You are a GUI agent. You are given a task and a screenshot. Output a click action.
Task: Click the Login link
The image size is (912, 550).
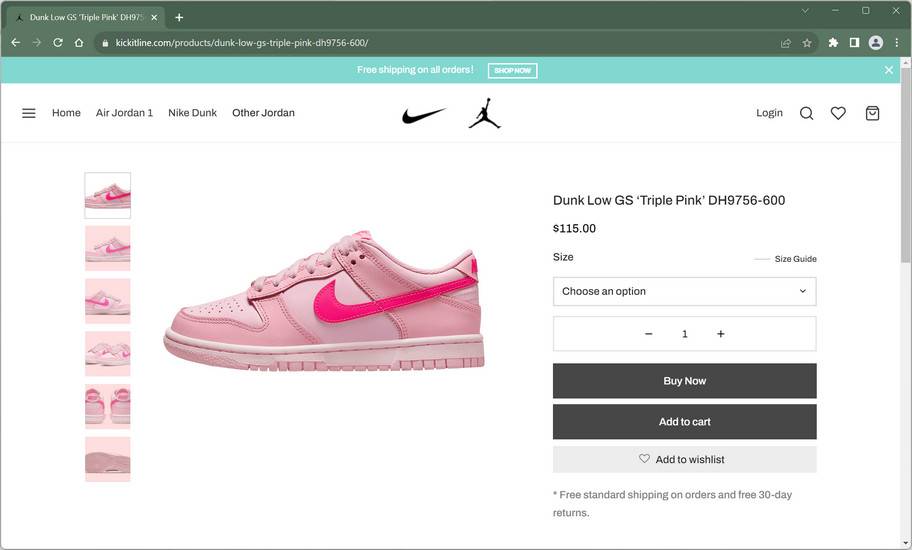[769, 113]
